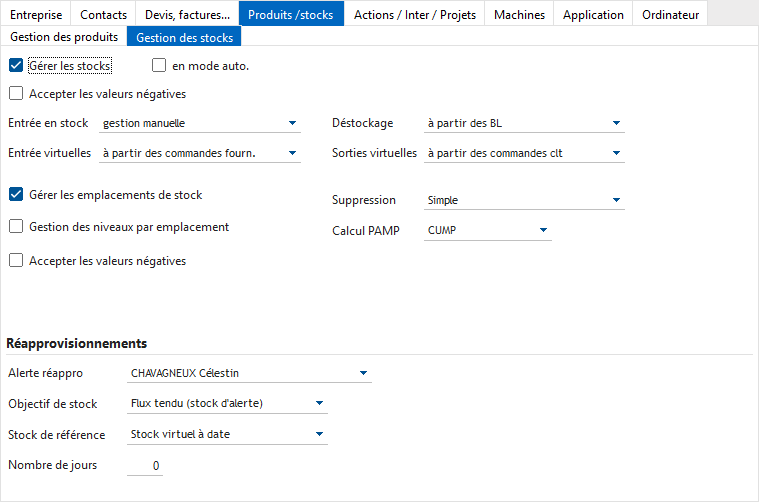Open the Stock de référence dropdown
The width and height of the screenshot is (759, 502).
pos(227,435)
